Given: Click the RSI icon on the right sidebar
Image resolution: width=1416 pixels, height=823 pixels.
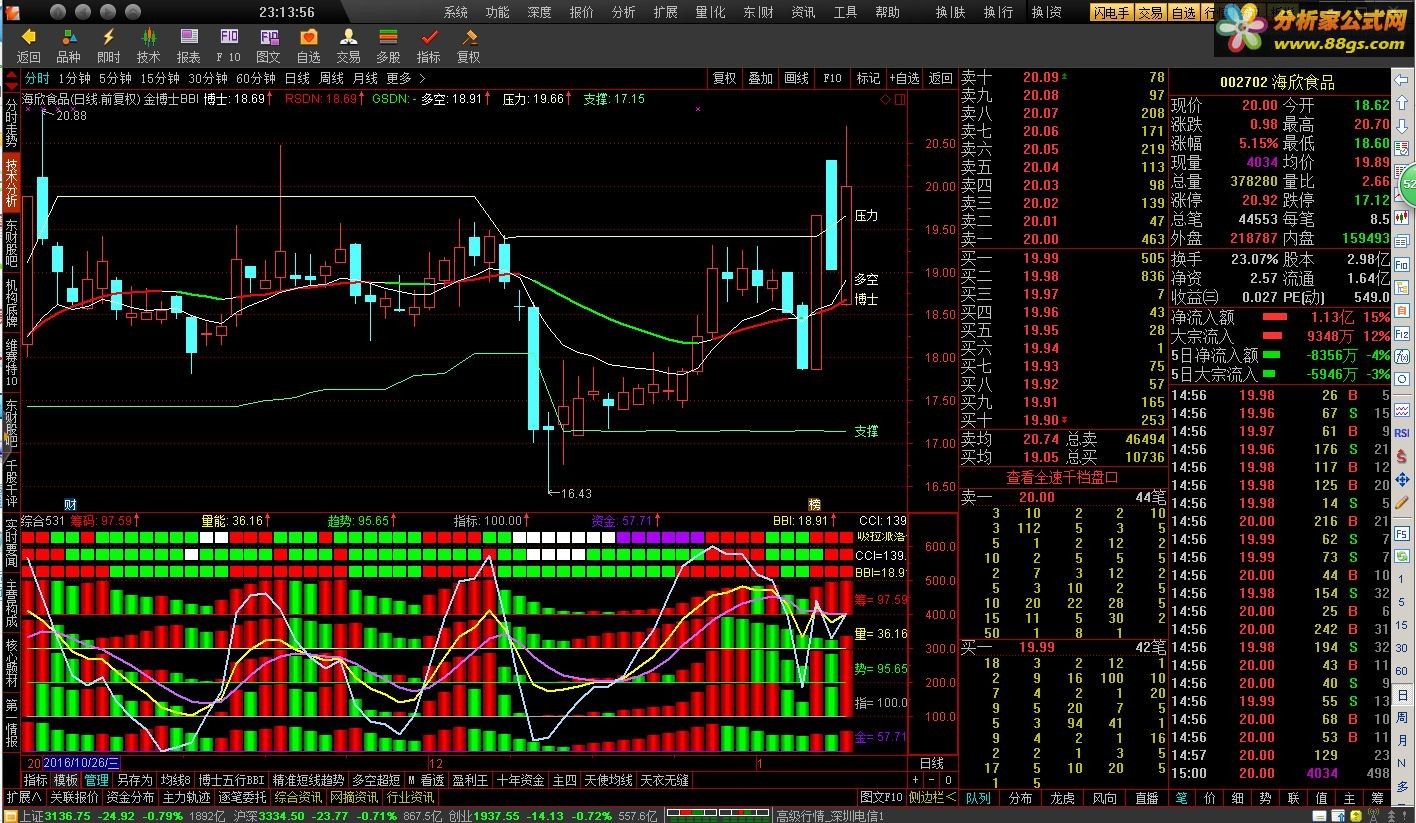Looking at the screenshot, I should click(1402, 432).
